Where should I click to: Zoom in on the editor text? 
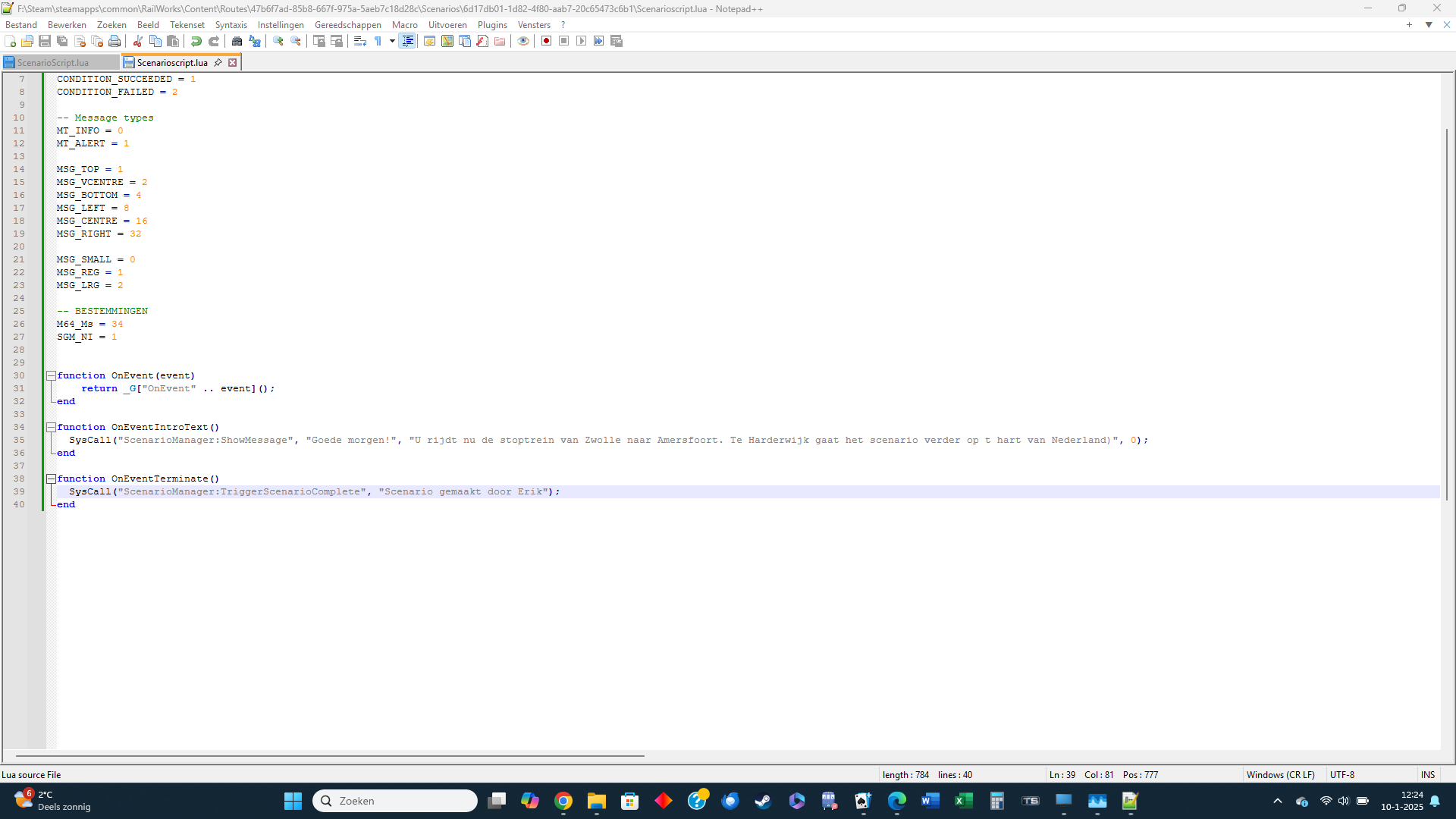pyautogui.click(x=278, y=41)
